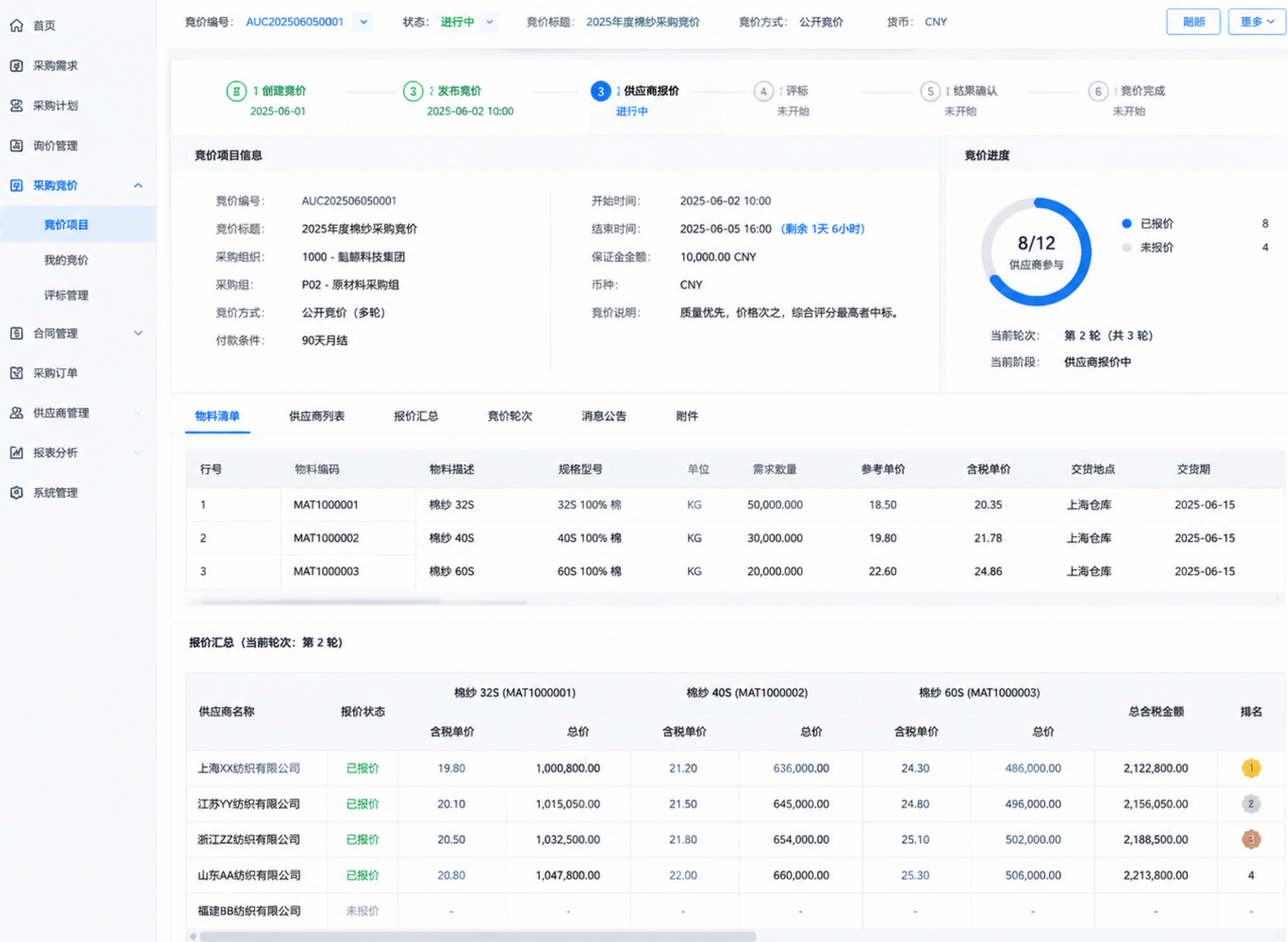Open the 竞价编号 dropdown arrow
The height and width of the screenshot is (942, 1288).
click(364, 22)
